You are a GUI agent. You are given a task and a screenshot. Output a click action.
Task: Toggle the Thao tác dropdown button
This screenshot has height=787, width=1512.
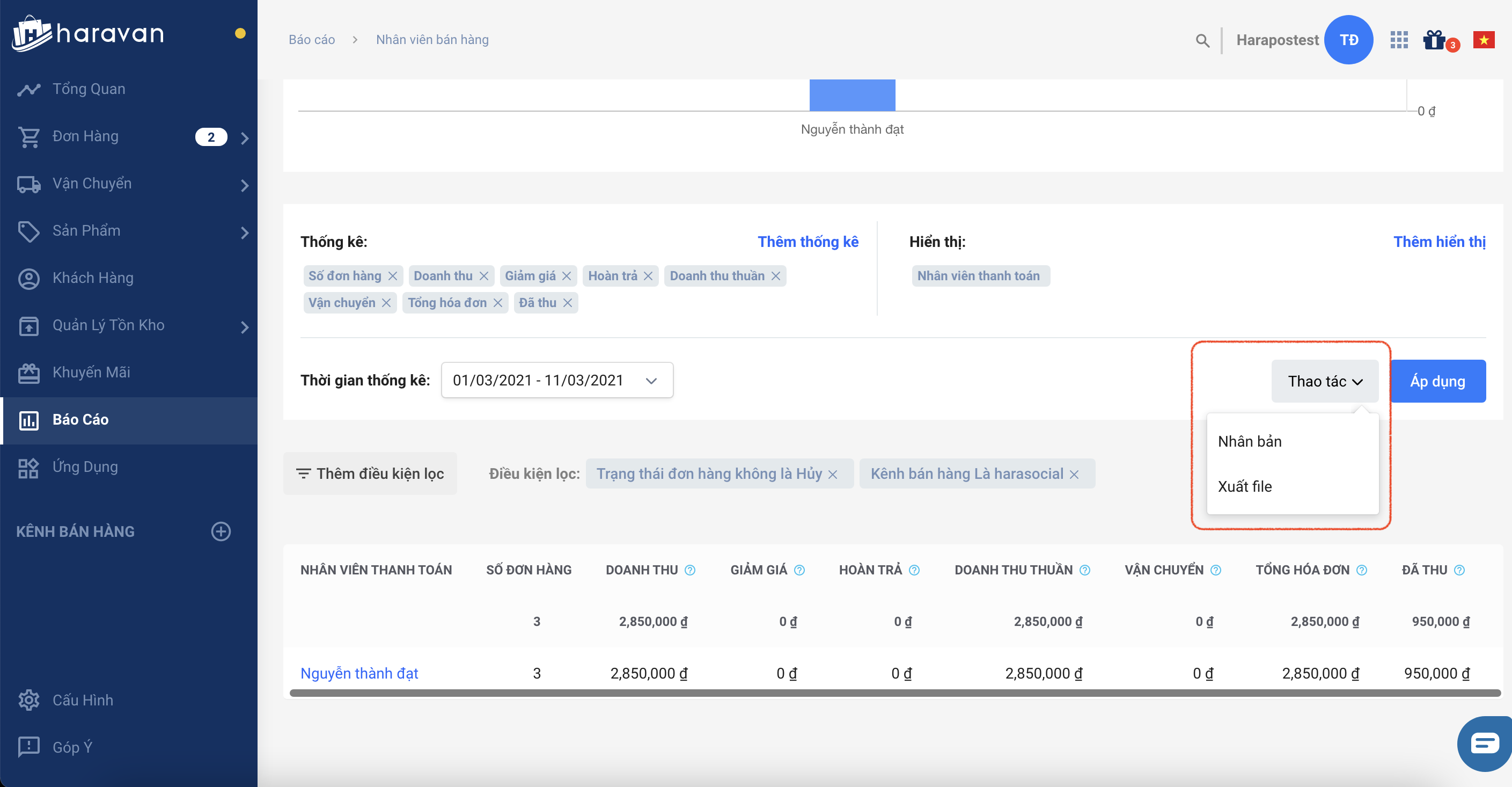pyautogui.click(x=1324, y=381)
